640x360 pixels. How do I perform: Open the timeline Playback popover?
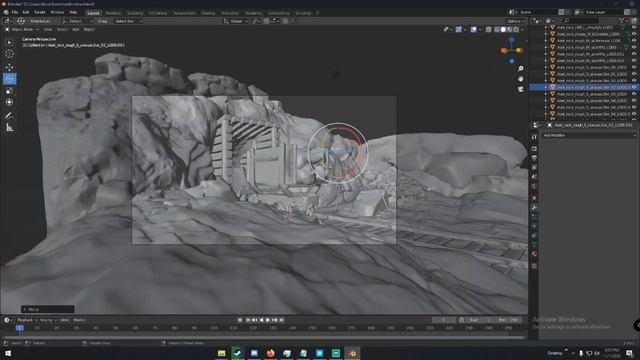click(27, 320)
